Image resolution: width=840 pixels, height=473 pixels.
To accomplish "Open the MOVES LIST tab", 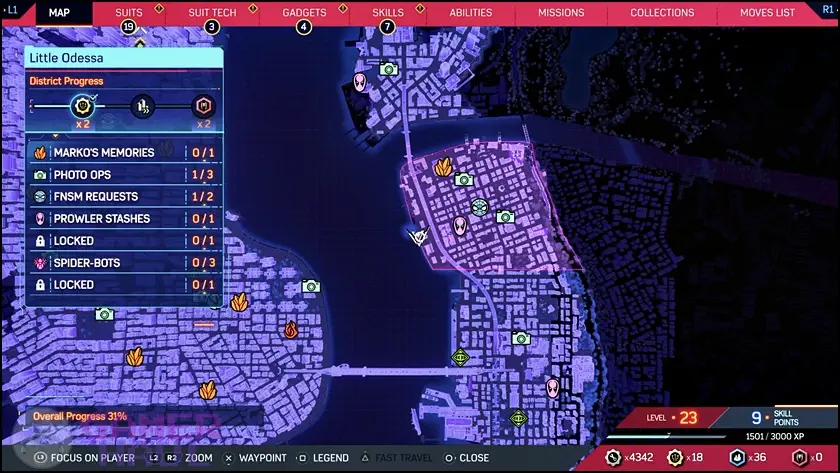I will [767, 12].
